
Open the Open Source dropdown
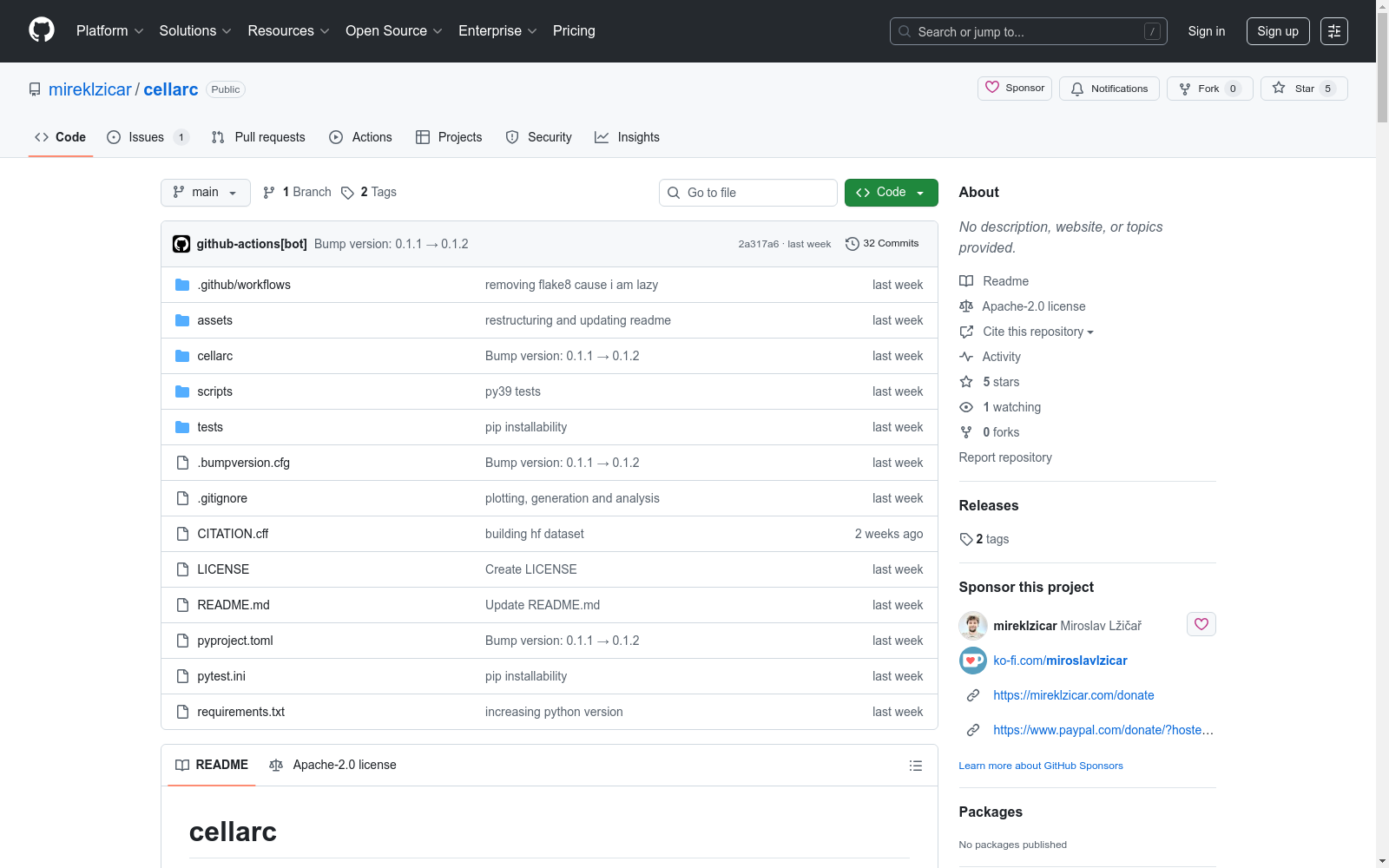394,31
